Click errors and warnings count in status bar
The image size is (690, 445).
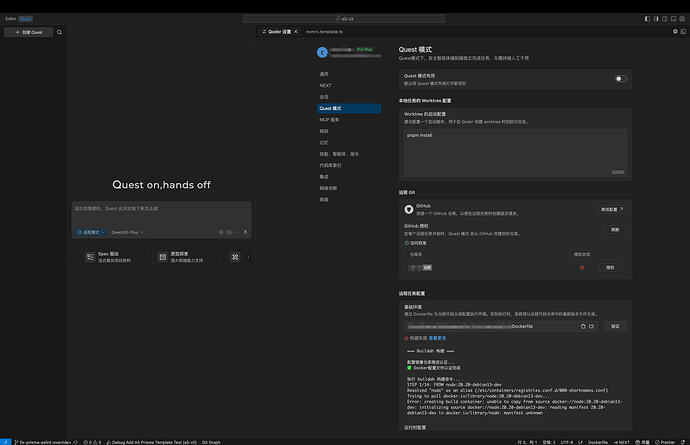click(92, 442)
